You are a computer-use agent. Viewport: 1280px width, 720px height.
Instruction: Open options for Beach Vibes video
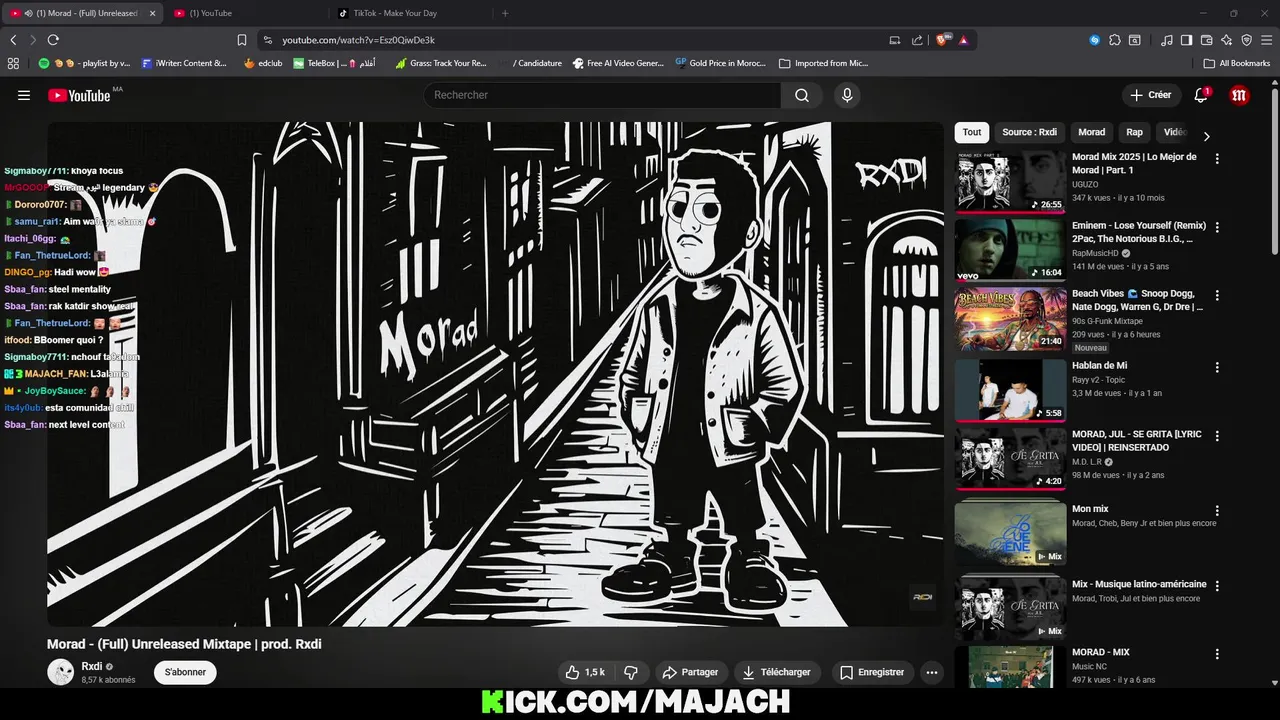(1217, 296)
